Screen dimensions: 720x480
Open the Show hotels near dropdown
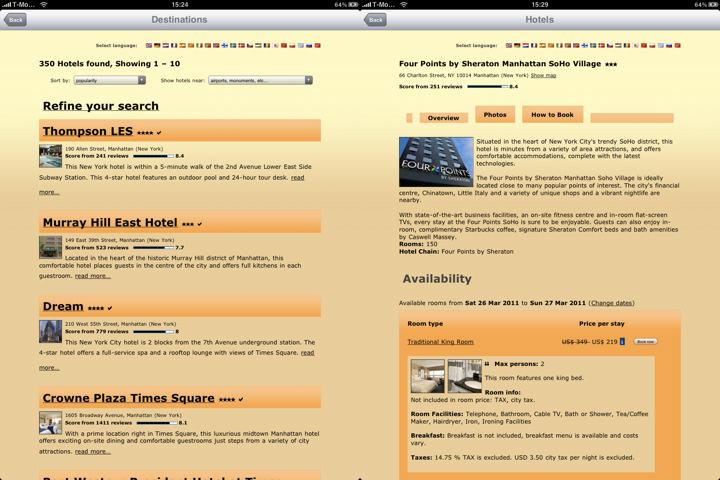coord(260,80)
